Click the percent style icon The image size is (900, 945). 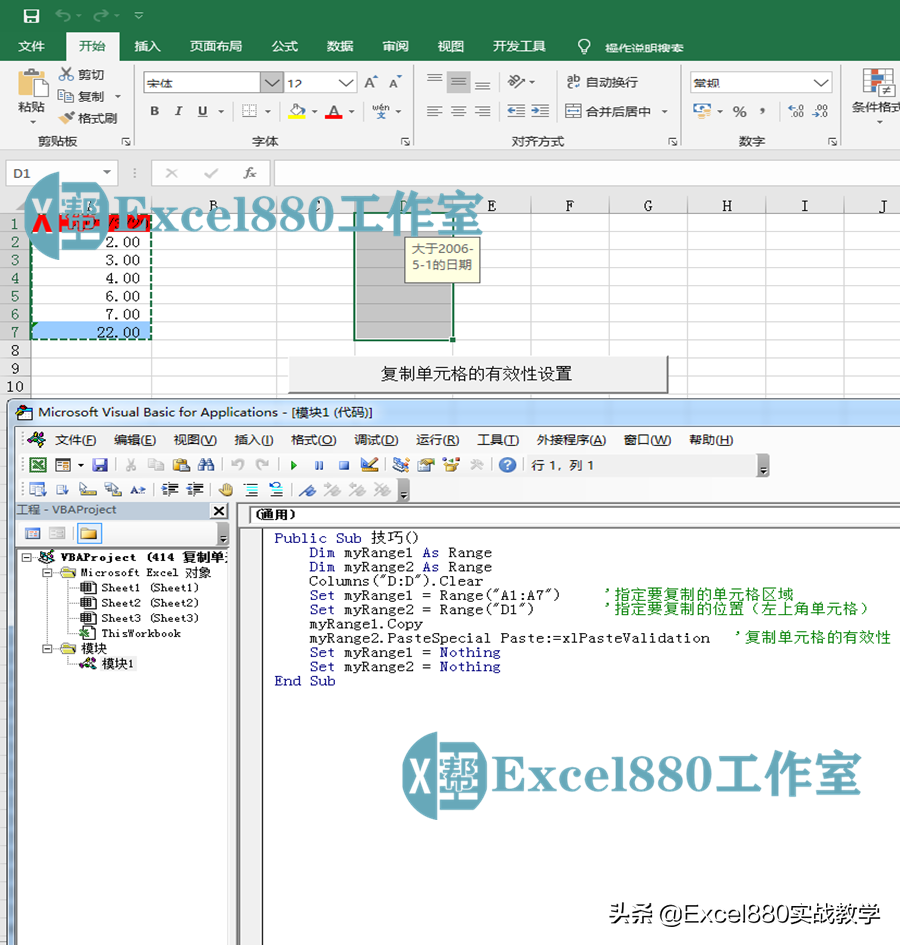[x=740, y=111]
